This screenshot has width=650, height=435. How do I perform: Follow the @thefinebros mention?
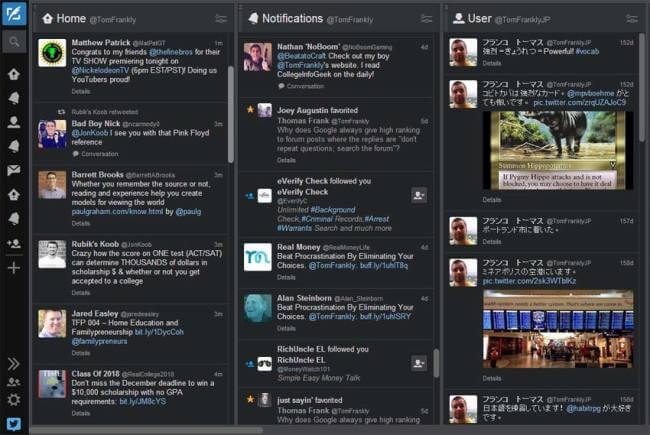coord(171,52)
